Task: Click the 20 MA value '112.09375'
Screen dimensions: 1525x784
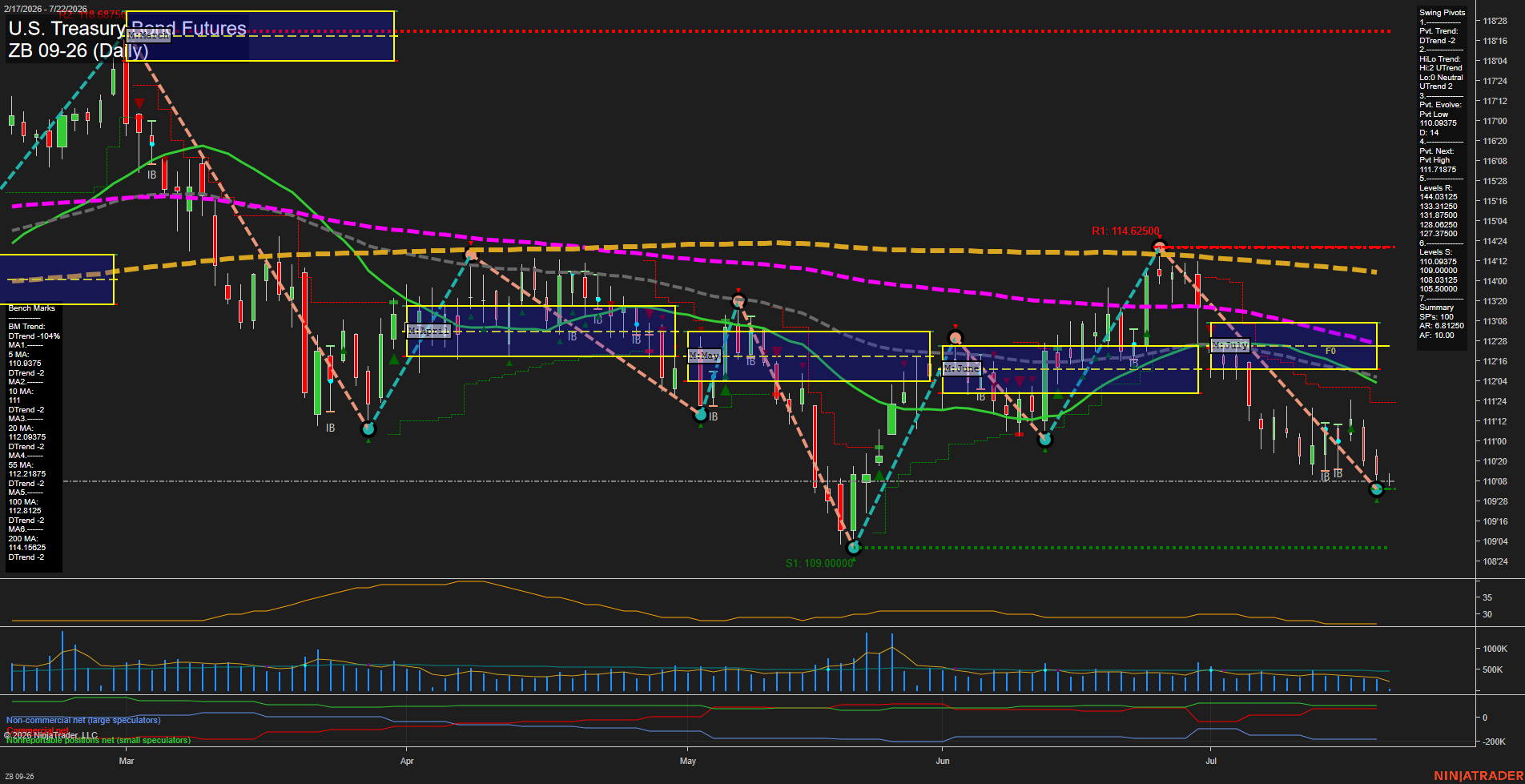Action: [27, 437]
